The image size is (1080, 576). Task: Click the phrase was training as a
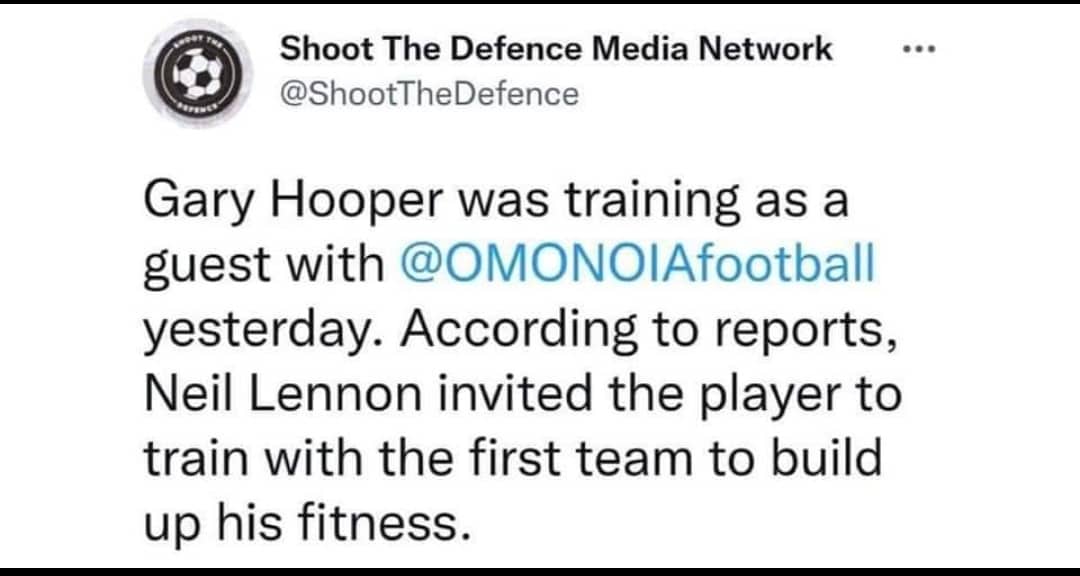click(x=652, y=203)
